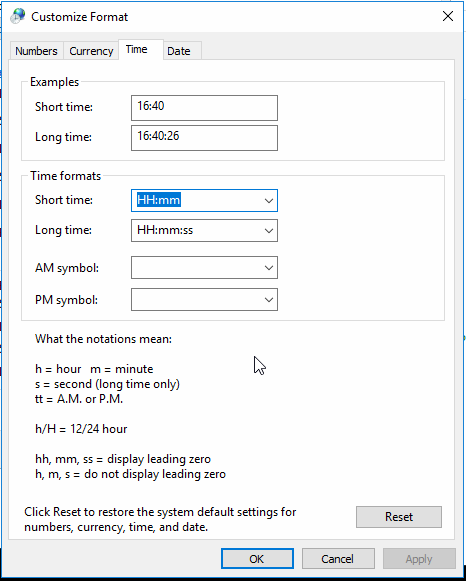The image size is (466, 581).
Task: Select the Time tab
Action: (137, 49)
